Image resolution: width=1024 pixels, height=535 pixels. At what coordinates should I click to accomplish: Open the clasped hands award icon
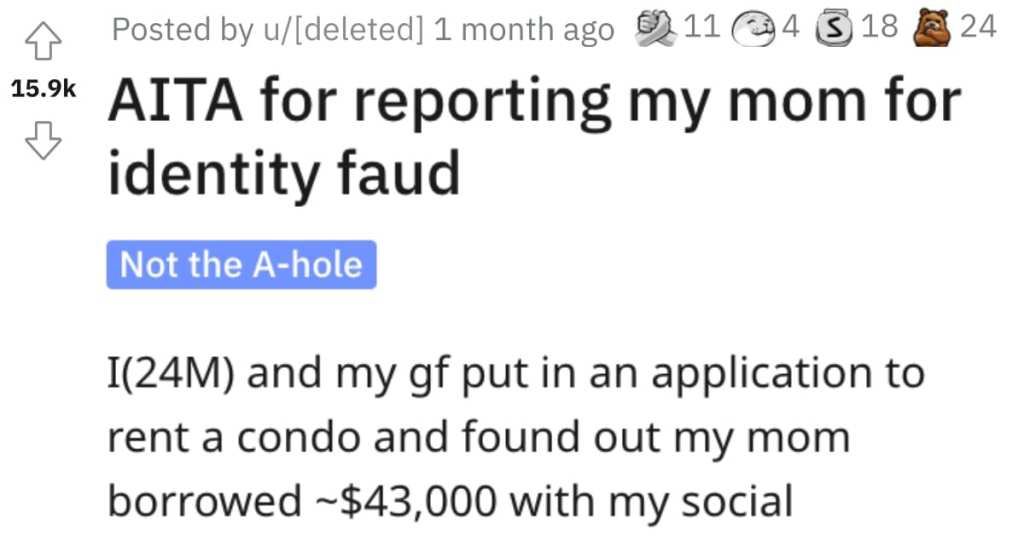[x=656, y=29]
